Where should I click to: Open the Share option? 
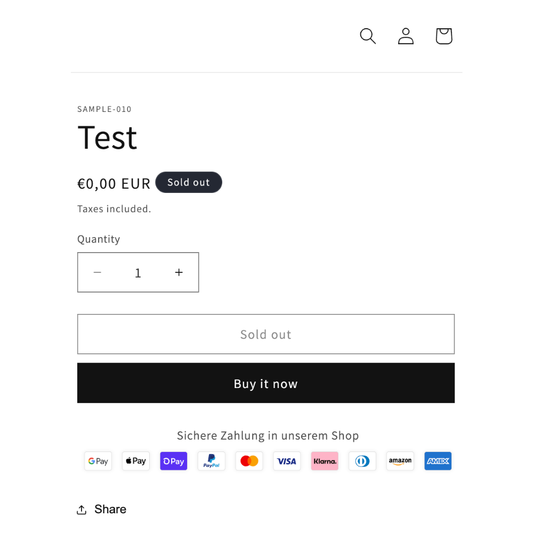coord(101,509)
